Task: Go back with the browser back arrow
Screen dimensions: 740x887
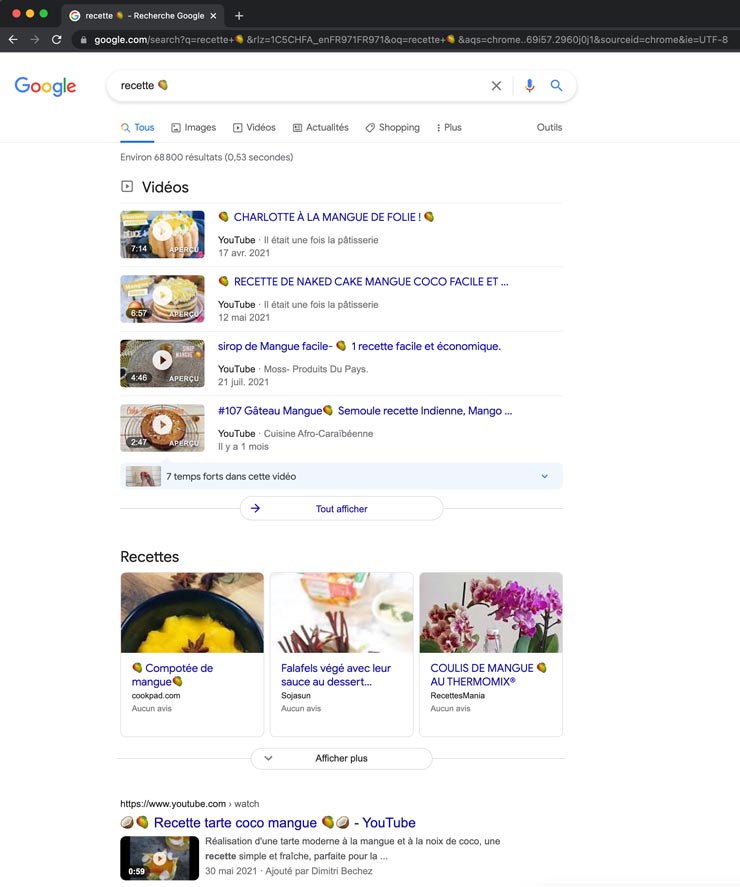Action: tap(13, 40)
